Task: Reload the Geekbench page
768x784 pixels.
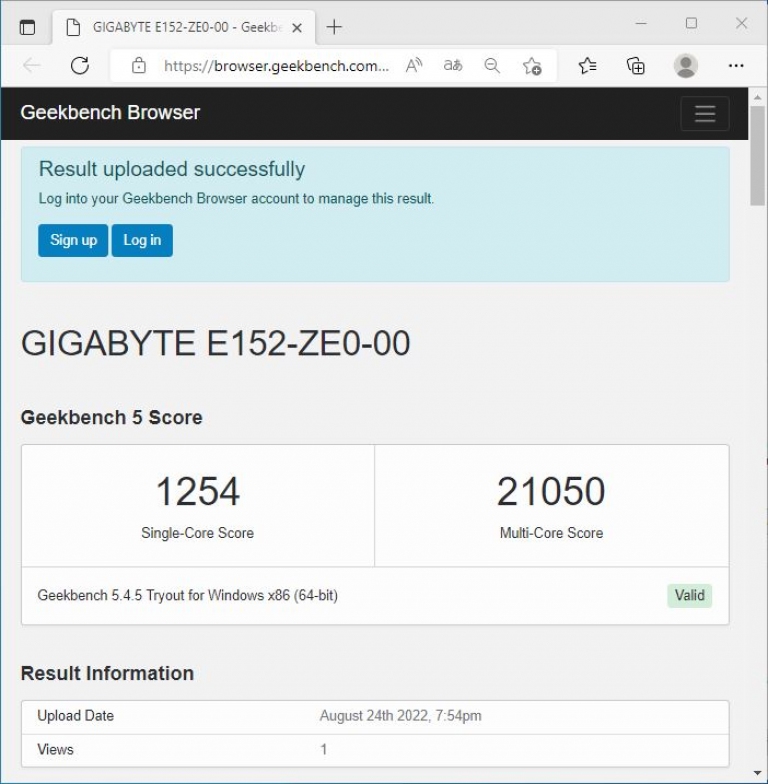Action: (x=80, y=66)
